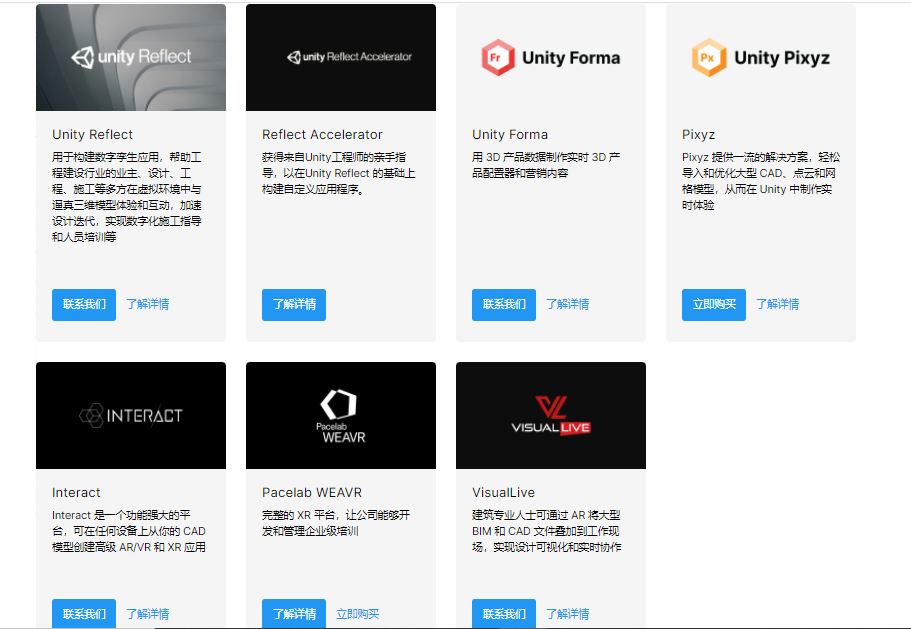Click description starting 获得来自Unity工程师
The height and width of the screenshot is (629, 911).
(x=338, y=173)
